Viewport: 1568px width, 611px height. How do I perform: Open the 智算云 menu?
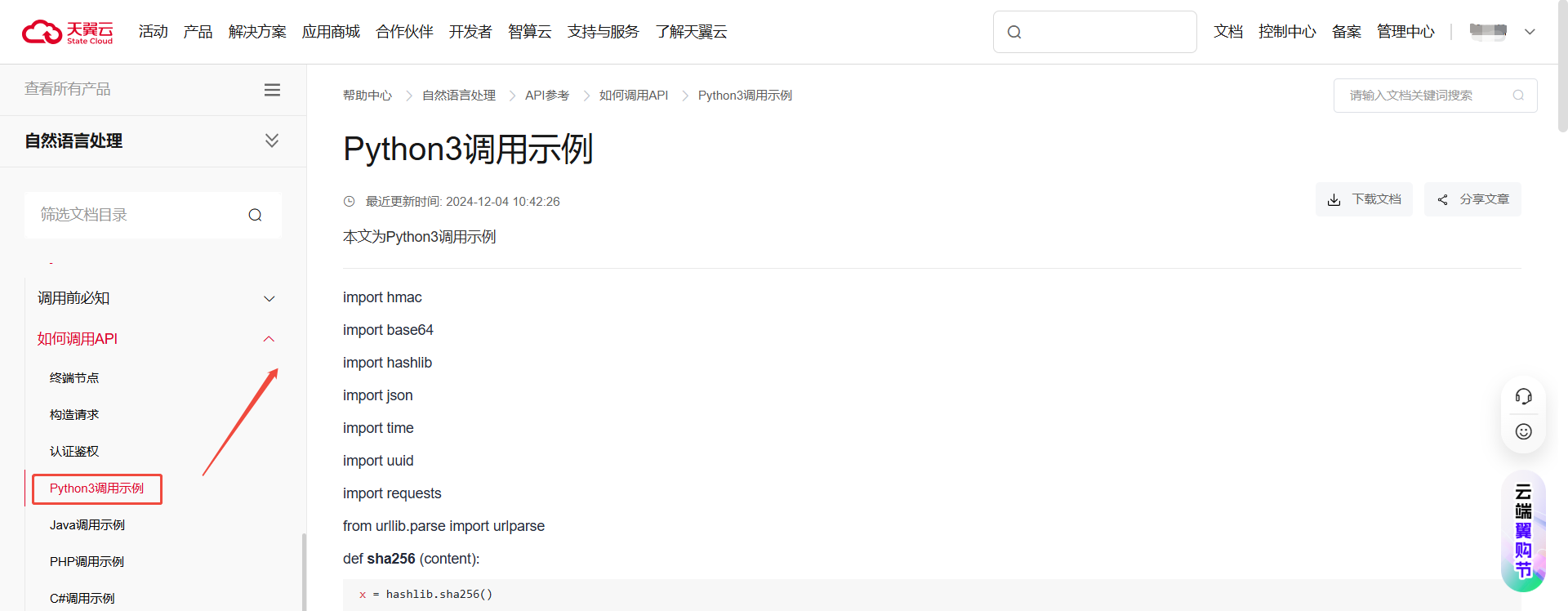(529, 32)
